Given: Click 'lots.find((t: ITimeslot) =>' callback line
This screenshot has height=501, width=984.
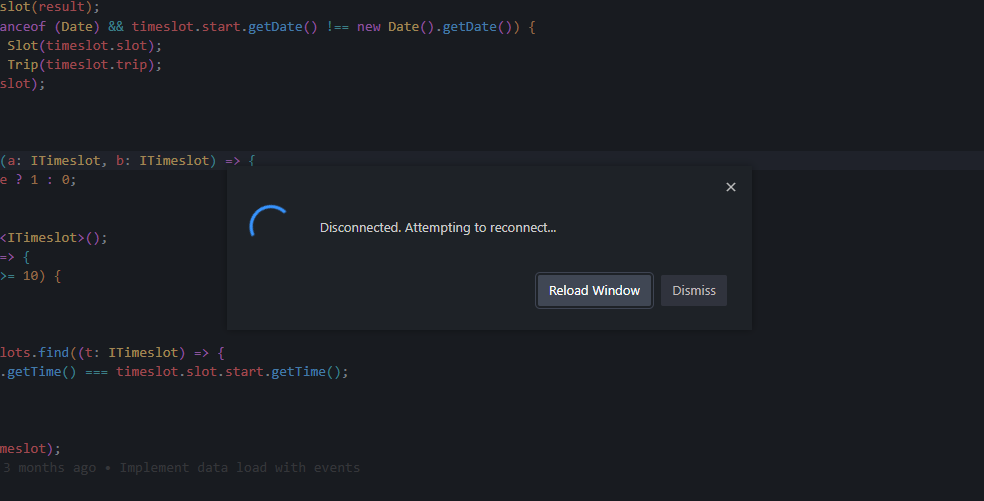Looking at the screenshot, I should click(112, 353).
